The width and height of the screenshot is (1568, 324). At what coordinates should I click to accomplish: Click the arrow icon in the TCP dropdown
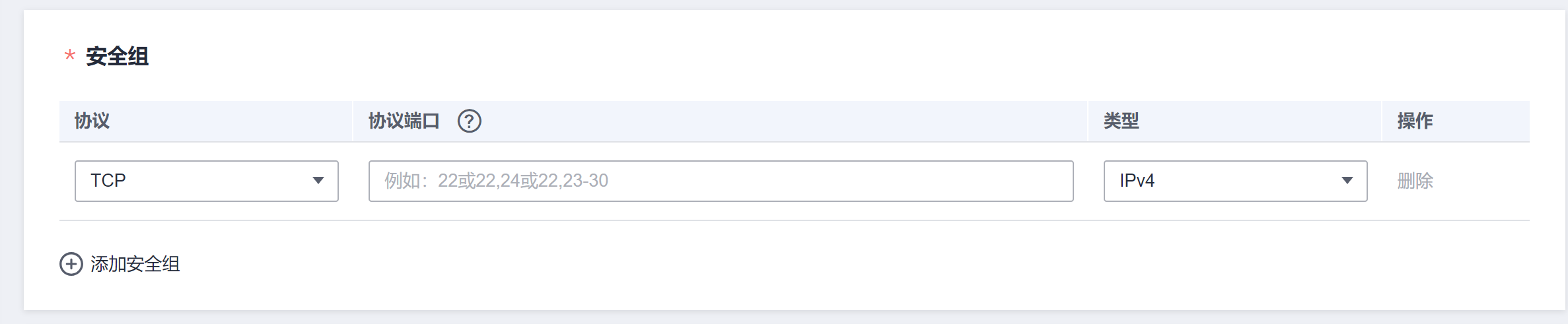[x=318, y=181]
